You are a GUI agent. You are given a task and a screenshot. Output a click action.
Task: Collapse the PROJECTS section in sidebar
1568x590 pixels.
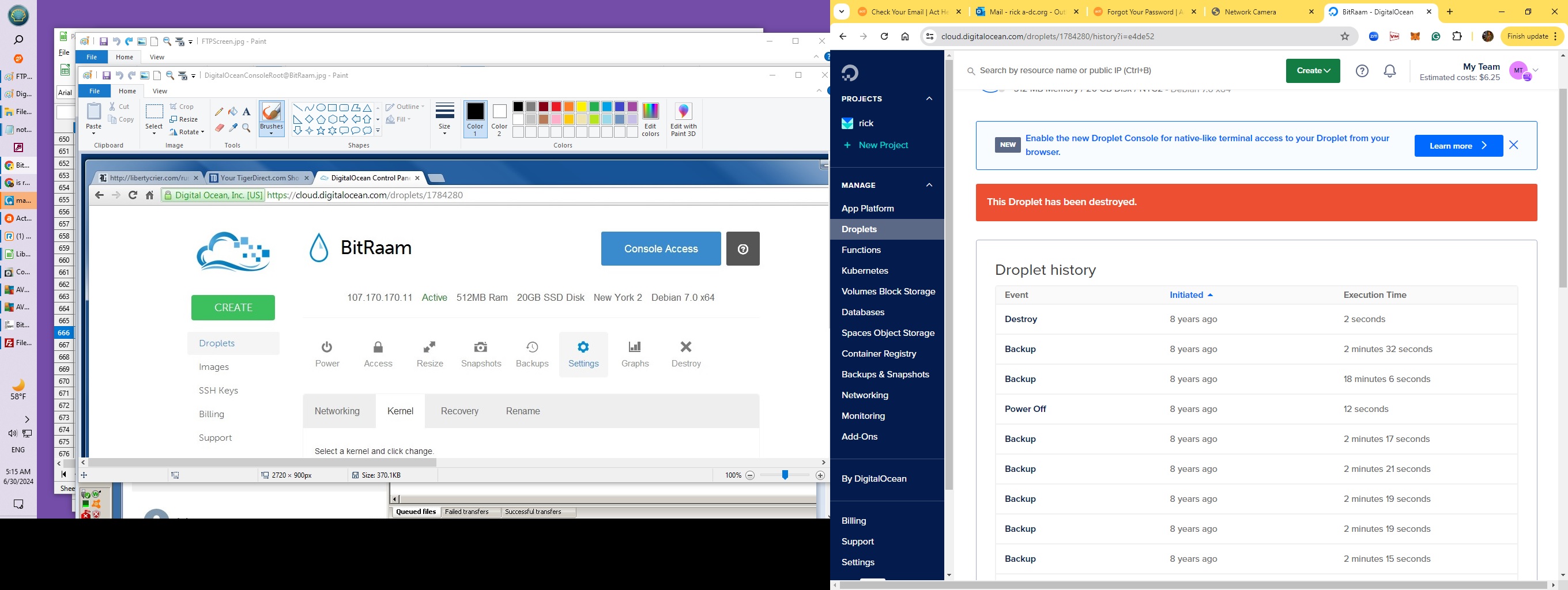[929, 99]
